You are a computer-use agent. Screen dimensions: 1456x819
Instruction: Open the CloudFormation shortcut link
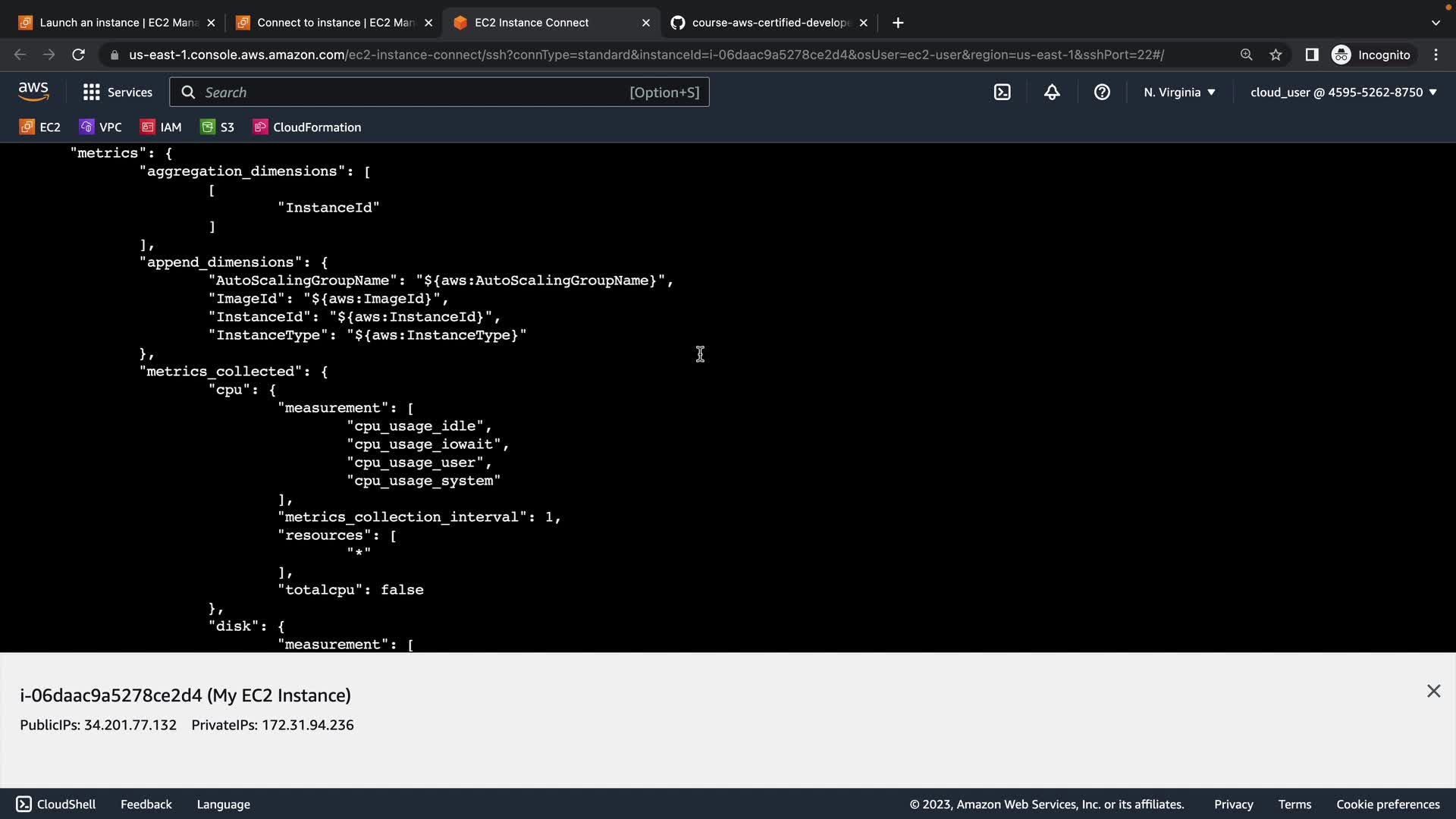(307, 127)
